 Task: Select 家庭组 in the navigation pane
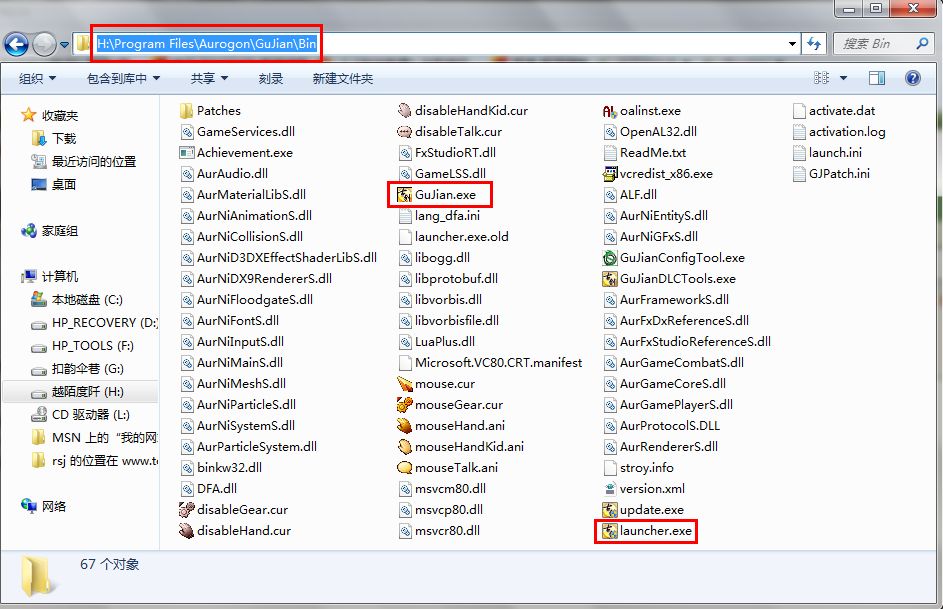click(x=60, y=231)
